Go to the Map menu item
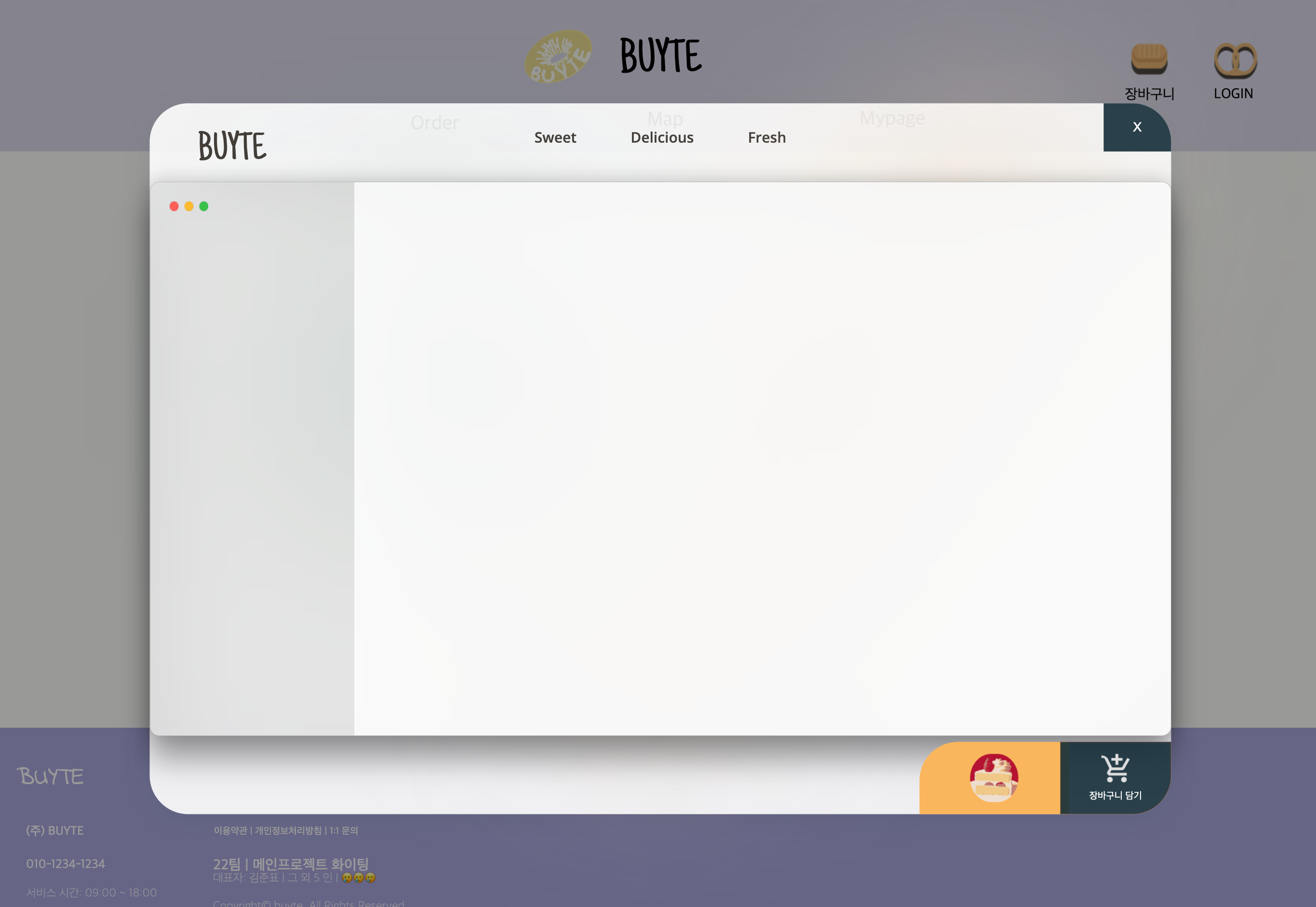The width and height of the screenshot is (1316, 907). tap(665, 119)
